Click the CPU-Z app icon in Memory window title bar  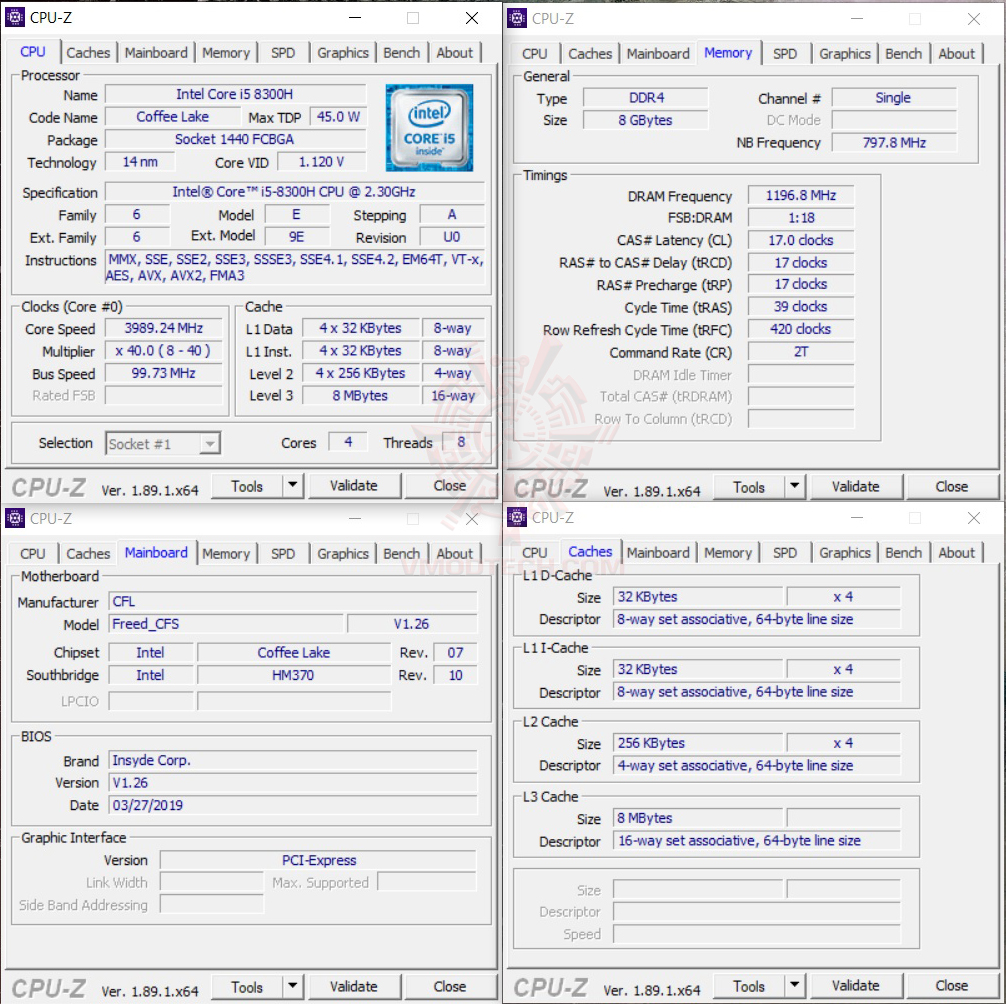(516, 19)
